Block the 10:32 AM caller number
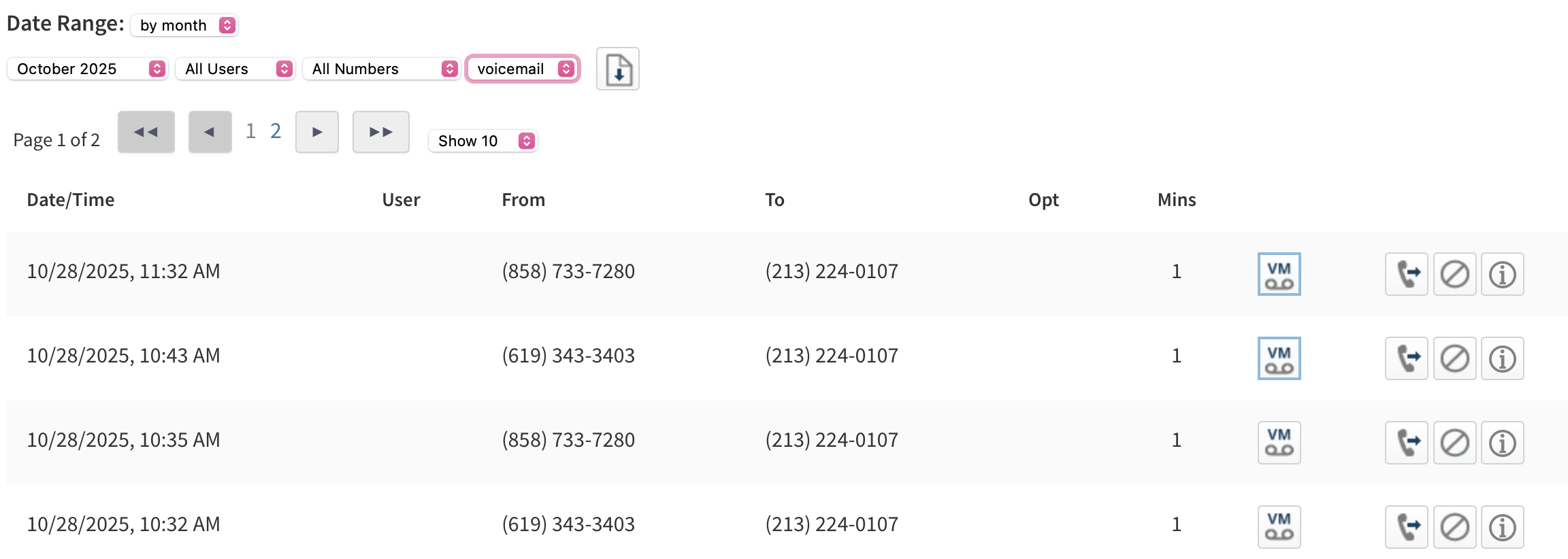This screenshot has height=559, width=1568. [x=1454, y=527]
